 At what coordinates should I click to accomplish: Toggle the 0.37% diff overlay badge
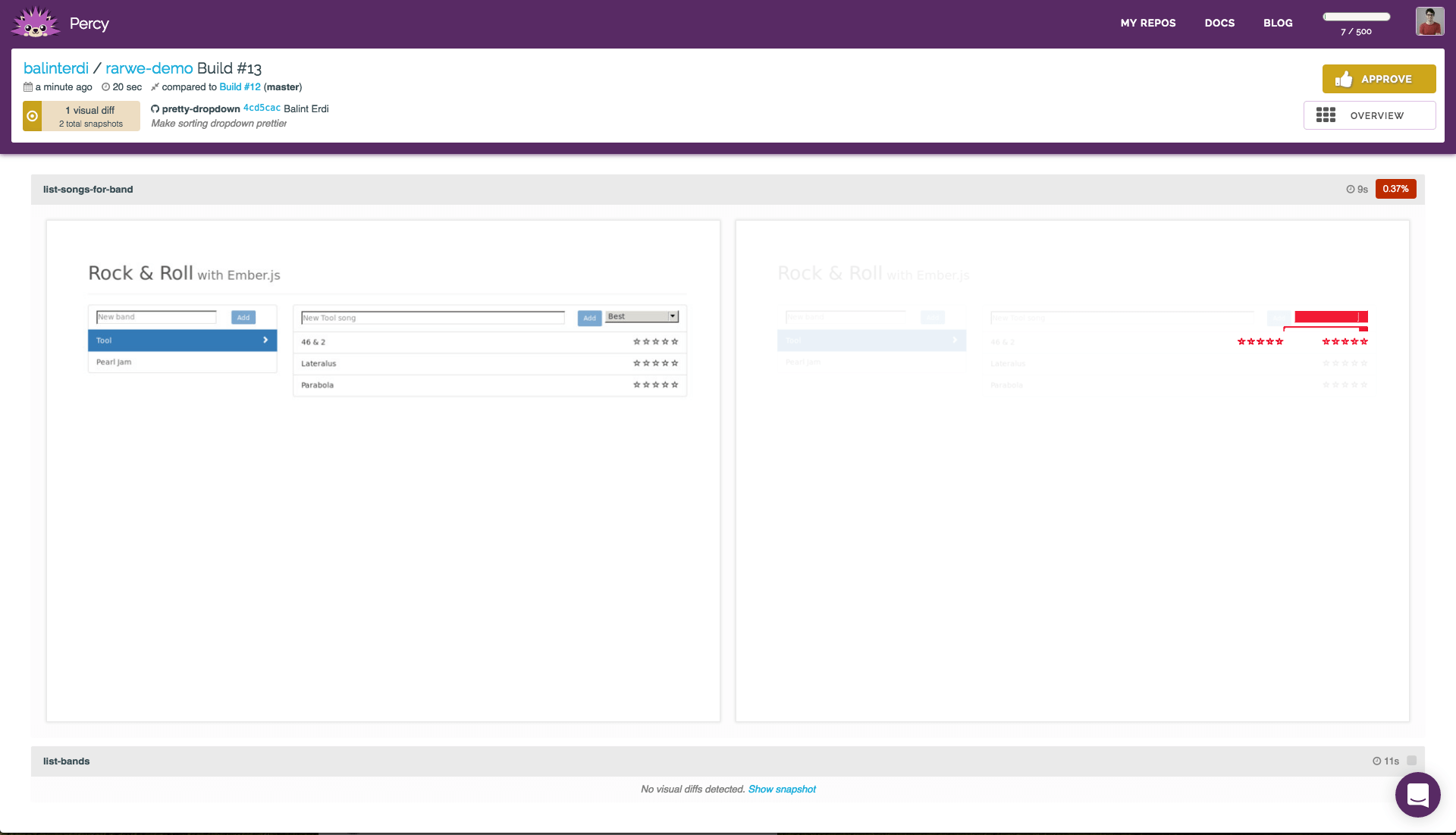tap(1395, 189)
